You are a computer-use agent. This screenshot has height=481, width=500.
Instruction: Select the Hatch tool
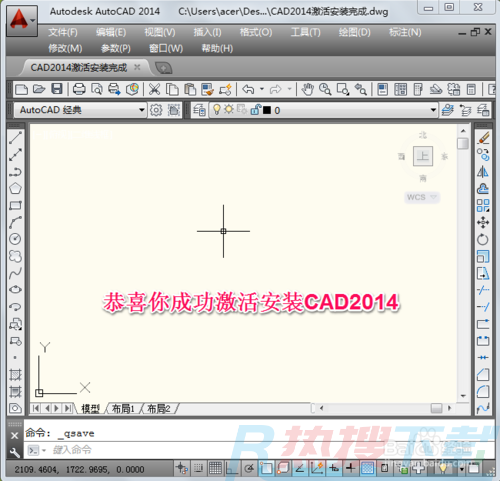[x=15, y=375]
